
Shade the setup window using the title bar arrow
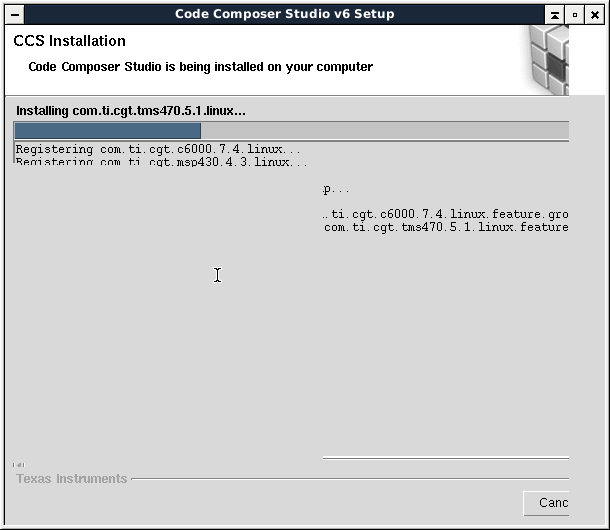[x=555, y=15]
